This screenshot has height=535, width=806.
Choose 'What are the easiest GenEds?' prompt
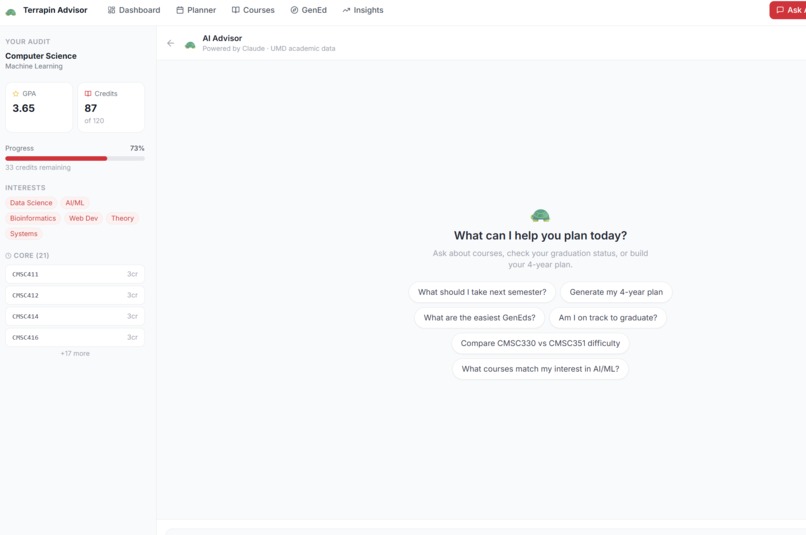(480, 318)
